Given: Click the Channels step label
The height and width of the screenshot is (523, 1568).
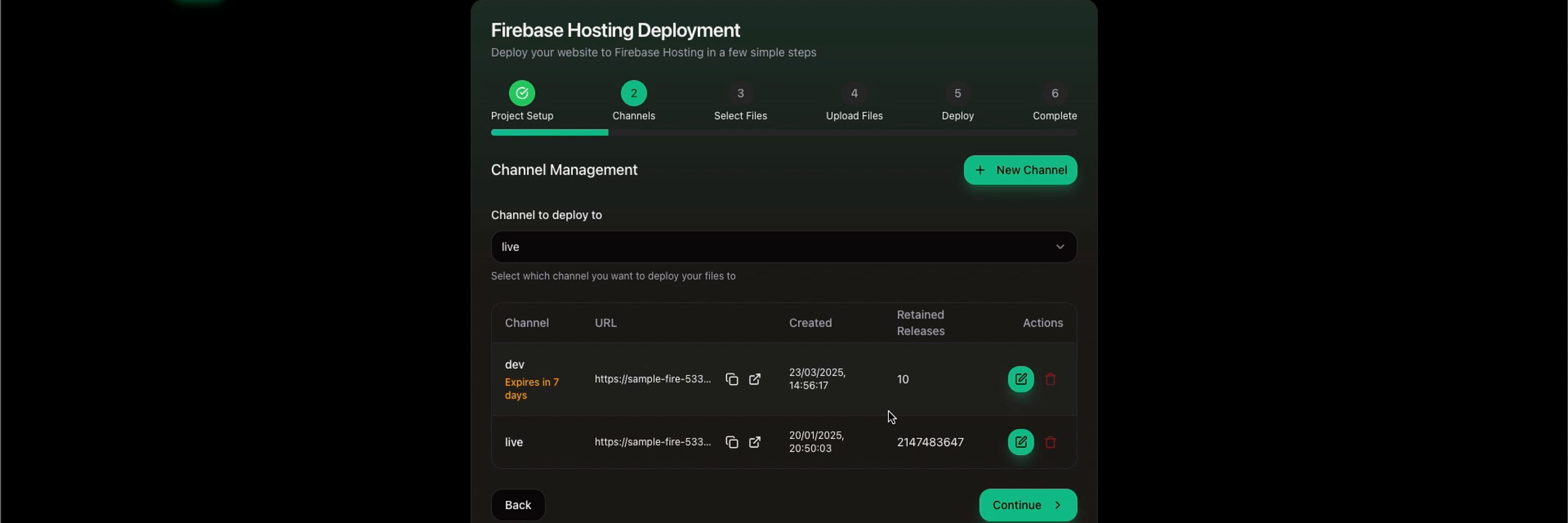Looking at the screenshot, I should (x=633, y=116).
